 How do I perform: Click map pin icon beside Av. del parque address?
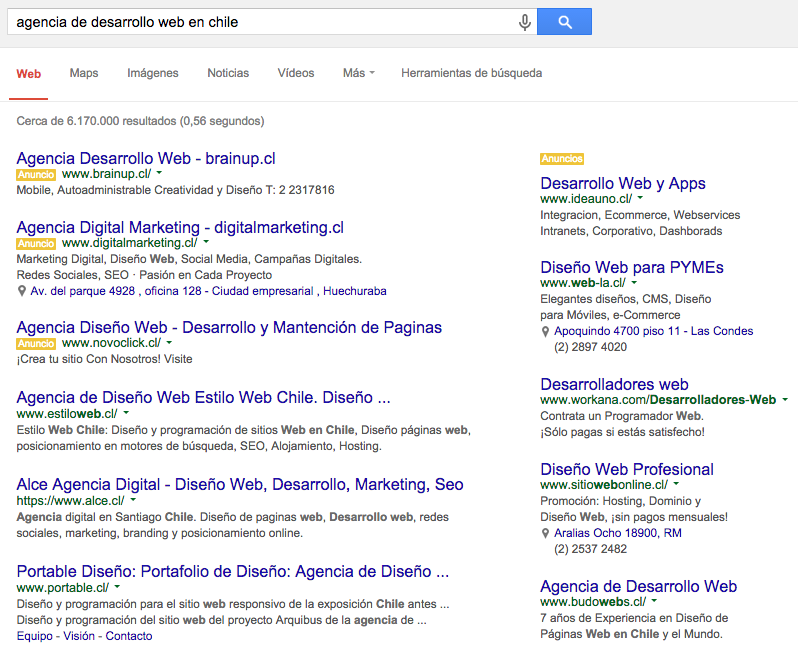pyautogui.click(x=21, y=291)
